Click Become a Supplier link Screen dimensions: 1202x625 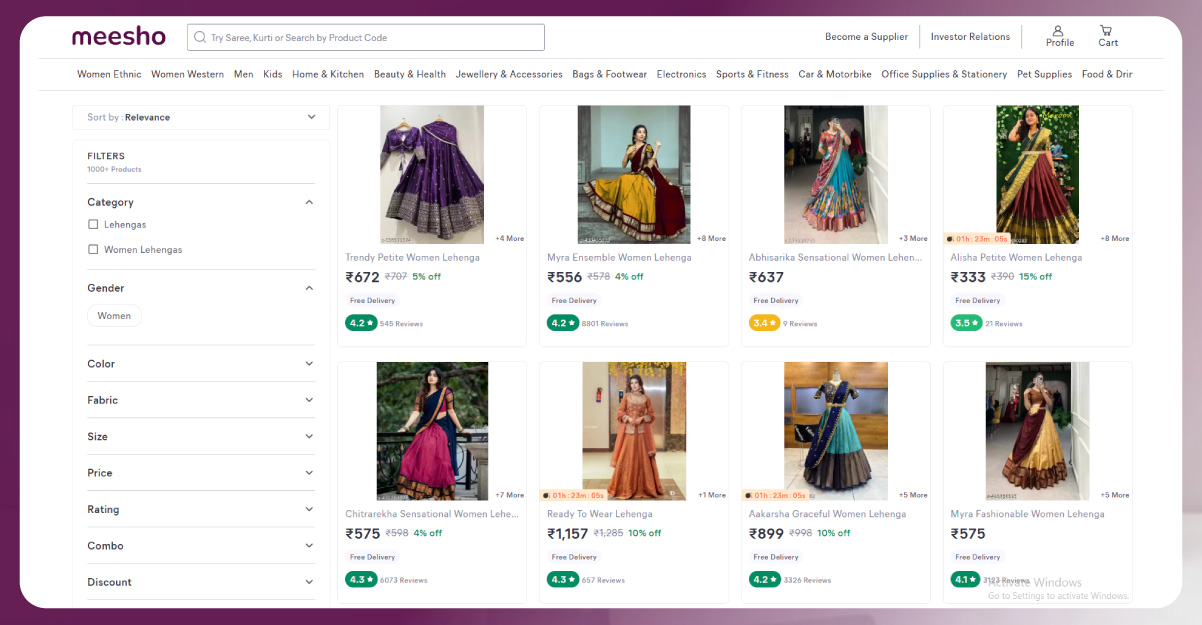(x=866, y=37)
